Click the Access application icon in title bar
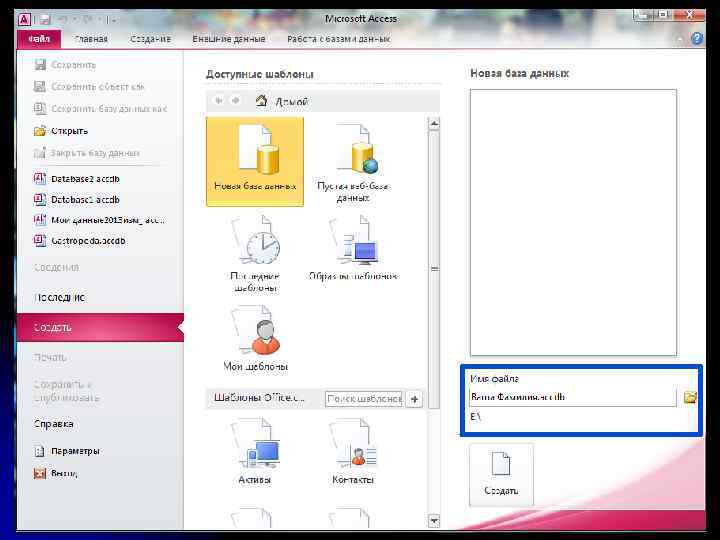The height and width of the screenshot is (540, 720). 24,20
